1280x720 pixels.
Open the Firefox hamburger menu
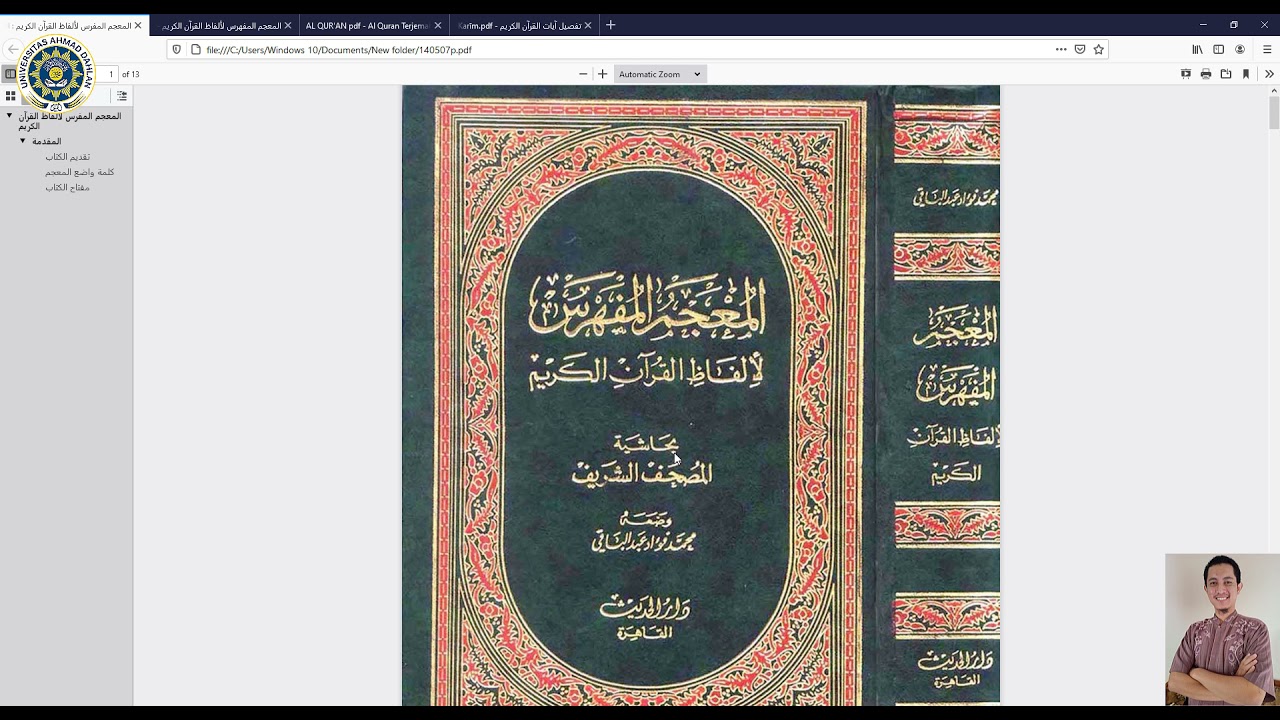[x=1267, y=49]
